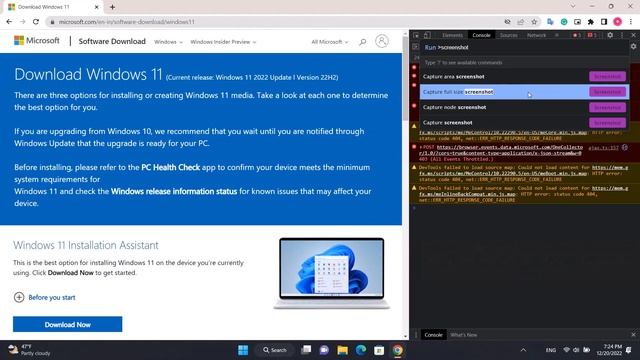
Task: Close the DevTools drawer
Action: 633,335
